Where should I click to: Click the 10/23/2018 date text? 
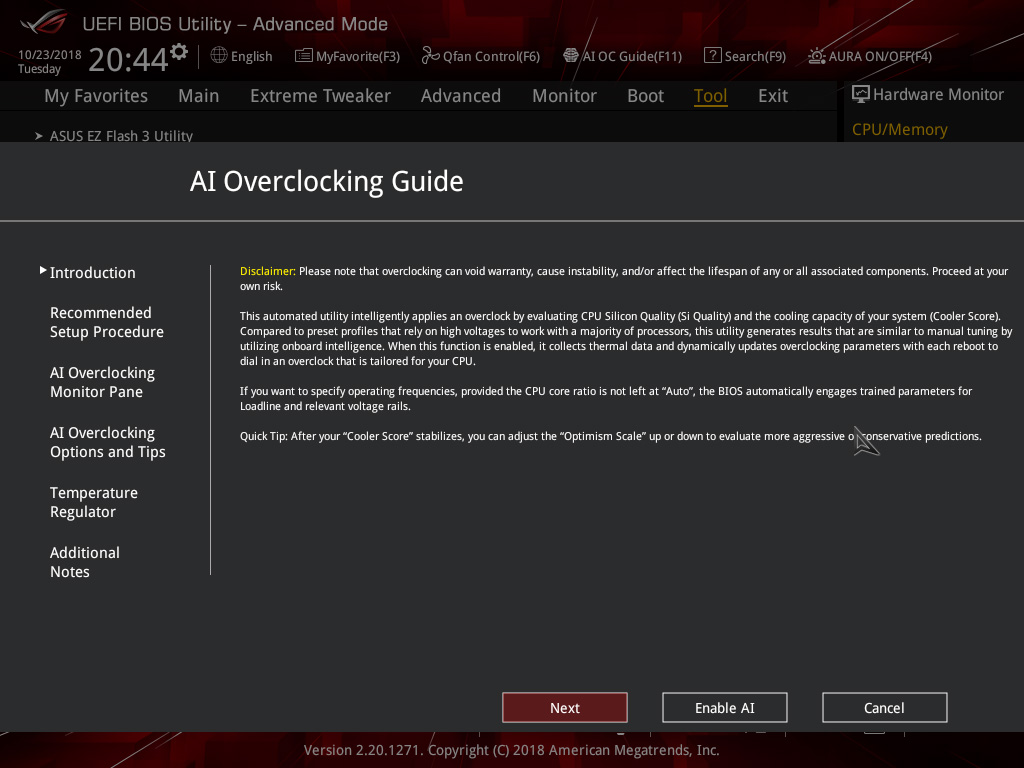pos(50,55)
